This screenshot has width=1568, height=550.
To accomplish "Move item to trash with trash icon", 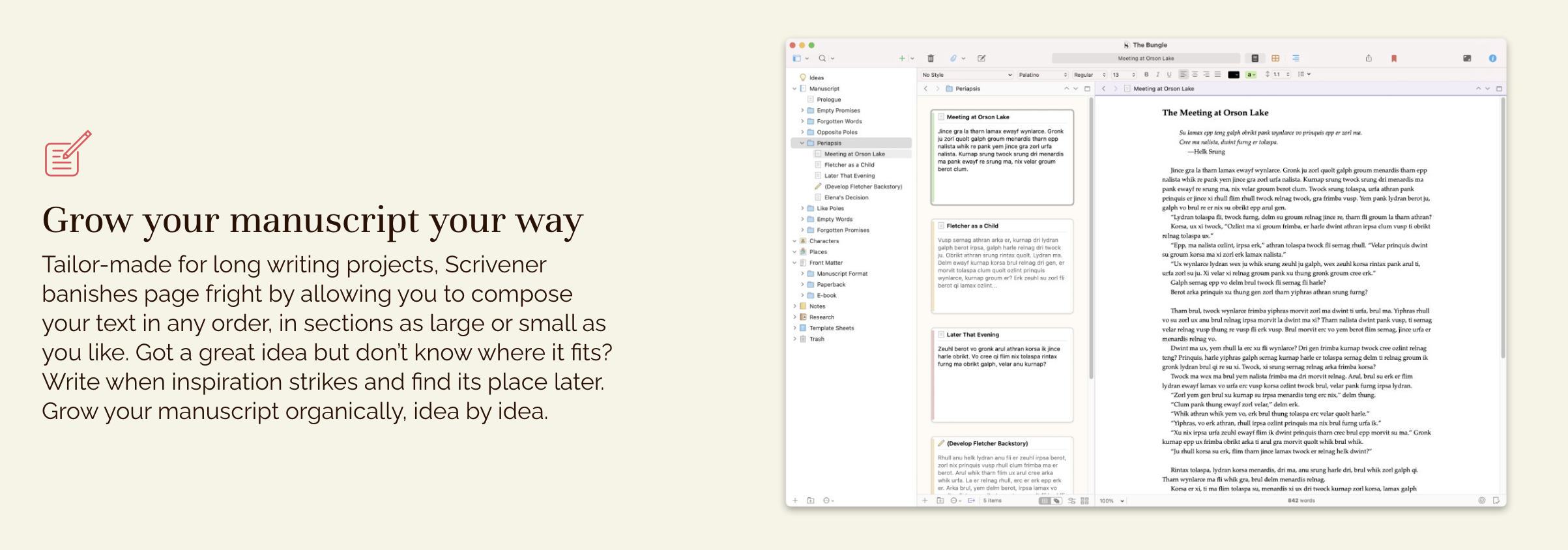I will click(931, 59).
